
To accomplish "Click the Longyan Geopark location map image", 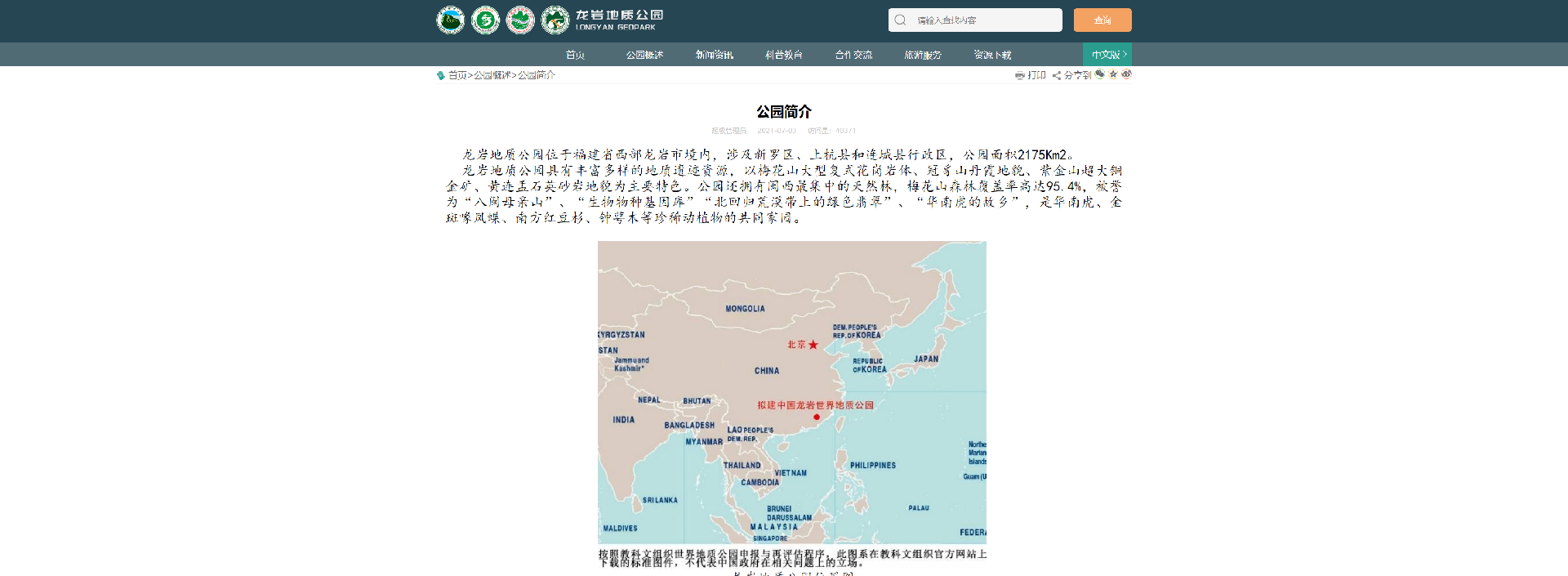I will [x=791, y=392].
